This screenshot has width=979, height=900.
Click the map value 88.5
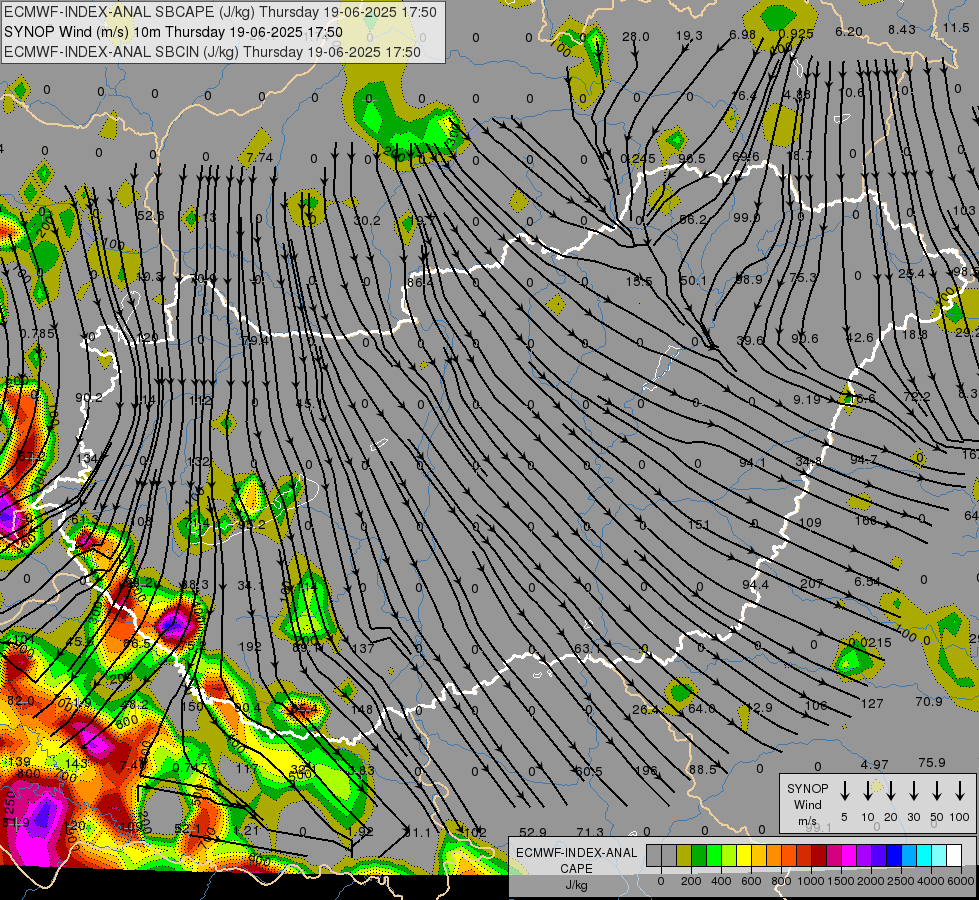click(x=702, y=769)
